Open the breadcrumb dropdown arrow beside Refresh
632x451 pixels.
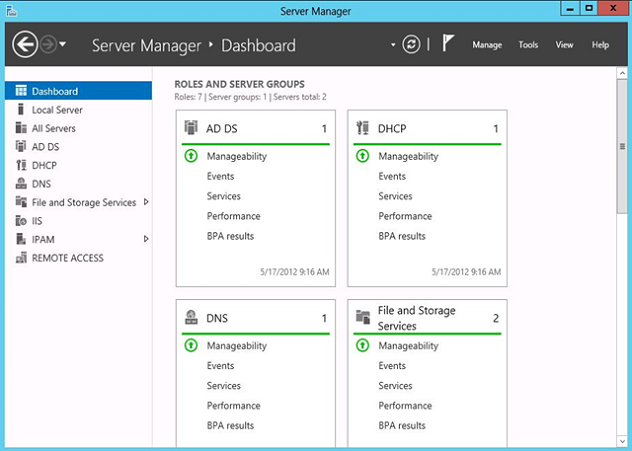click(x=393, y=45)
